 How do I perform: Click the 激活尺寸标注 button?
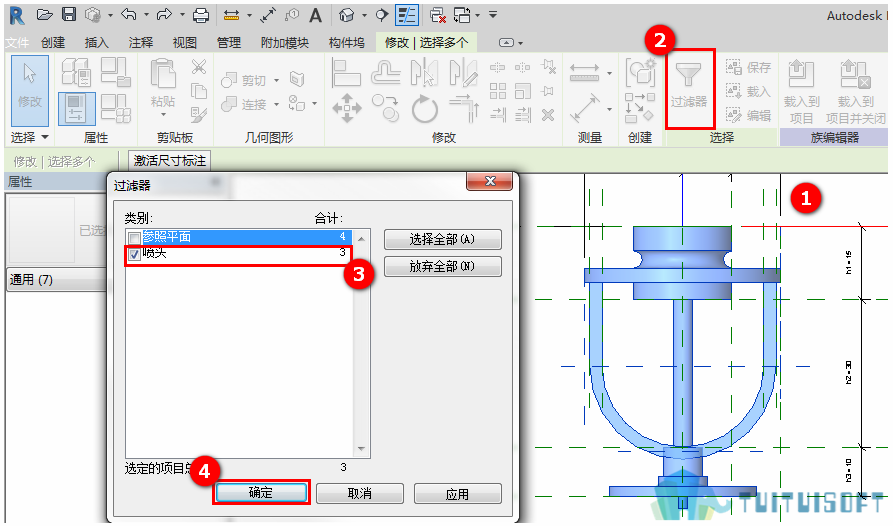[170, 161]
